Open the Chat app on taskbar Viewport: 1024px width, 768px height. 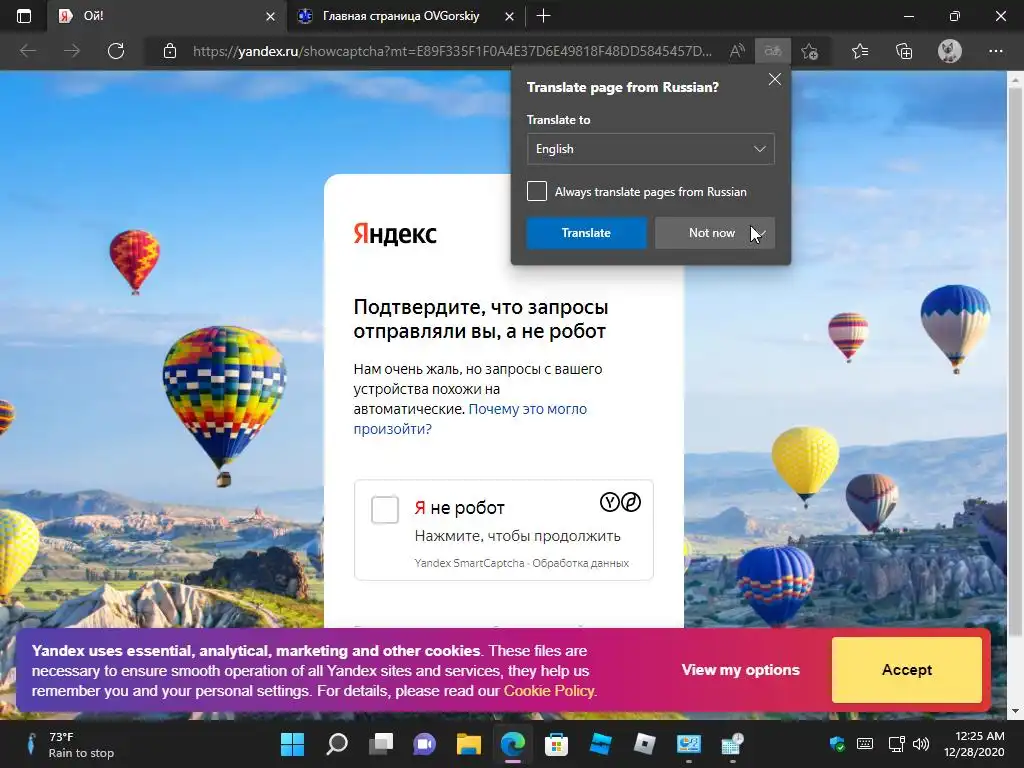pyautogui.click(x=424, y=744)
